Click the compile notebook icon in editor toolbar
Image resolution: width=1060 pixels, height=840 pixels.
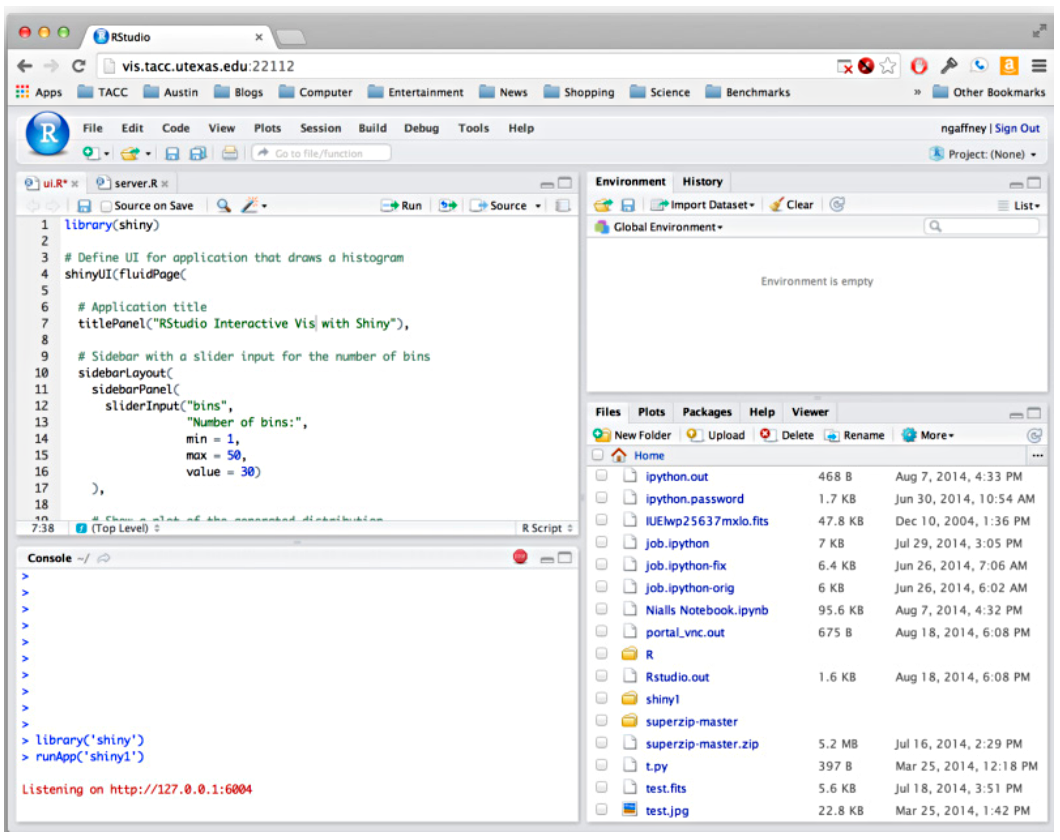click(562, 205)
